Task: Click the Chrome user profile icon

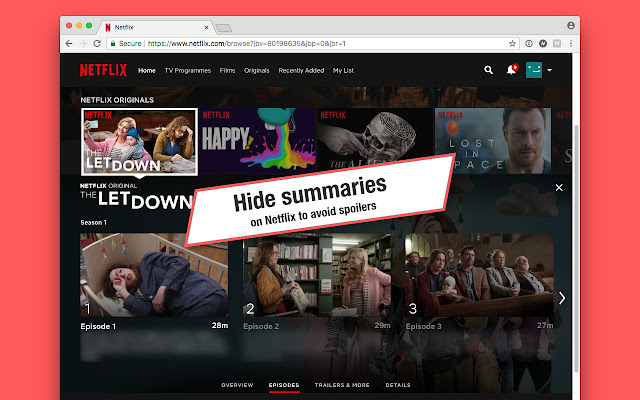Action: (x=571, y=26)
